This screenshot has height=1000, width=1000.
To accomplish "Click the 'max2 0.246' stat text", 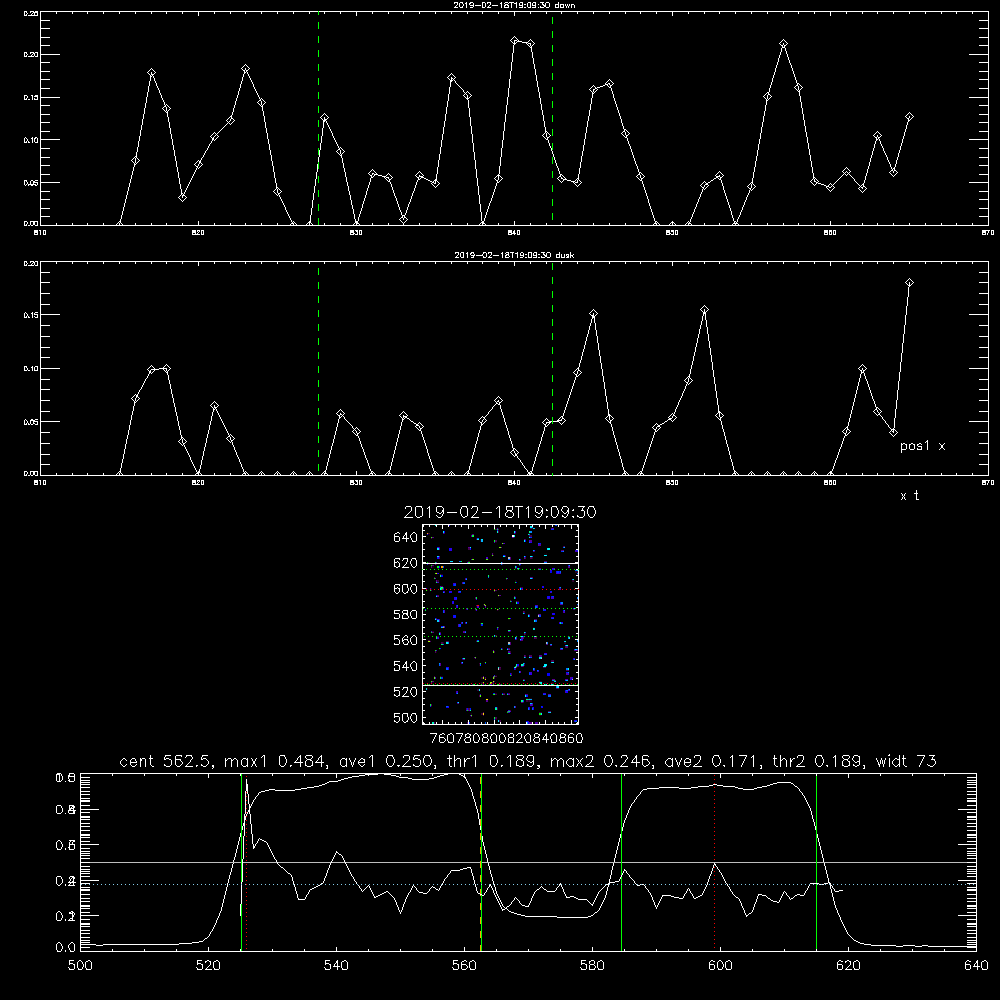I will [x=601, y=761].
